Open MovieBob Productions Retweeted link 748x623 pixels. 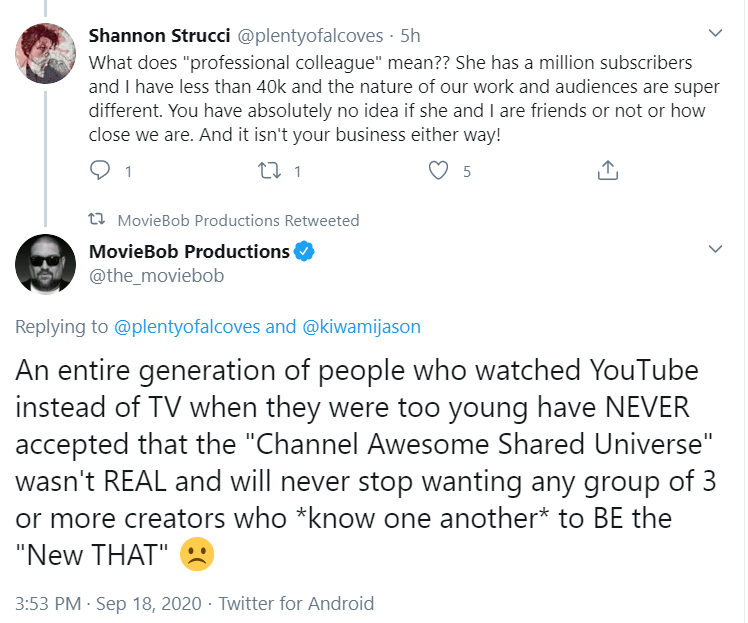[x=238, y=220]
